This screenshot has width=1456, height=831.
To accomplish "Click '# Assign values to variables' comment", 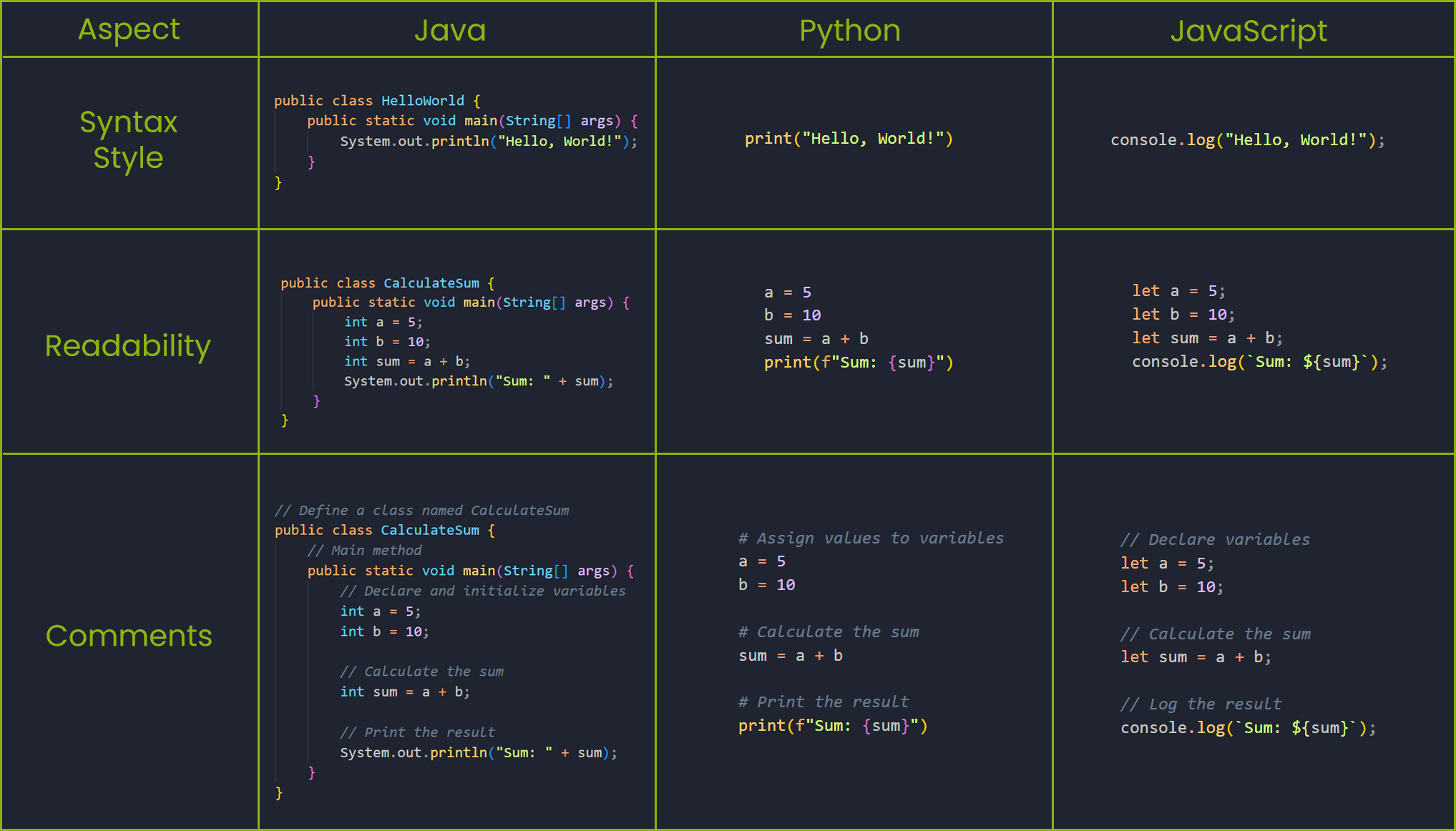I will tap(871, 539).
